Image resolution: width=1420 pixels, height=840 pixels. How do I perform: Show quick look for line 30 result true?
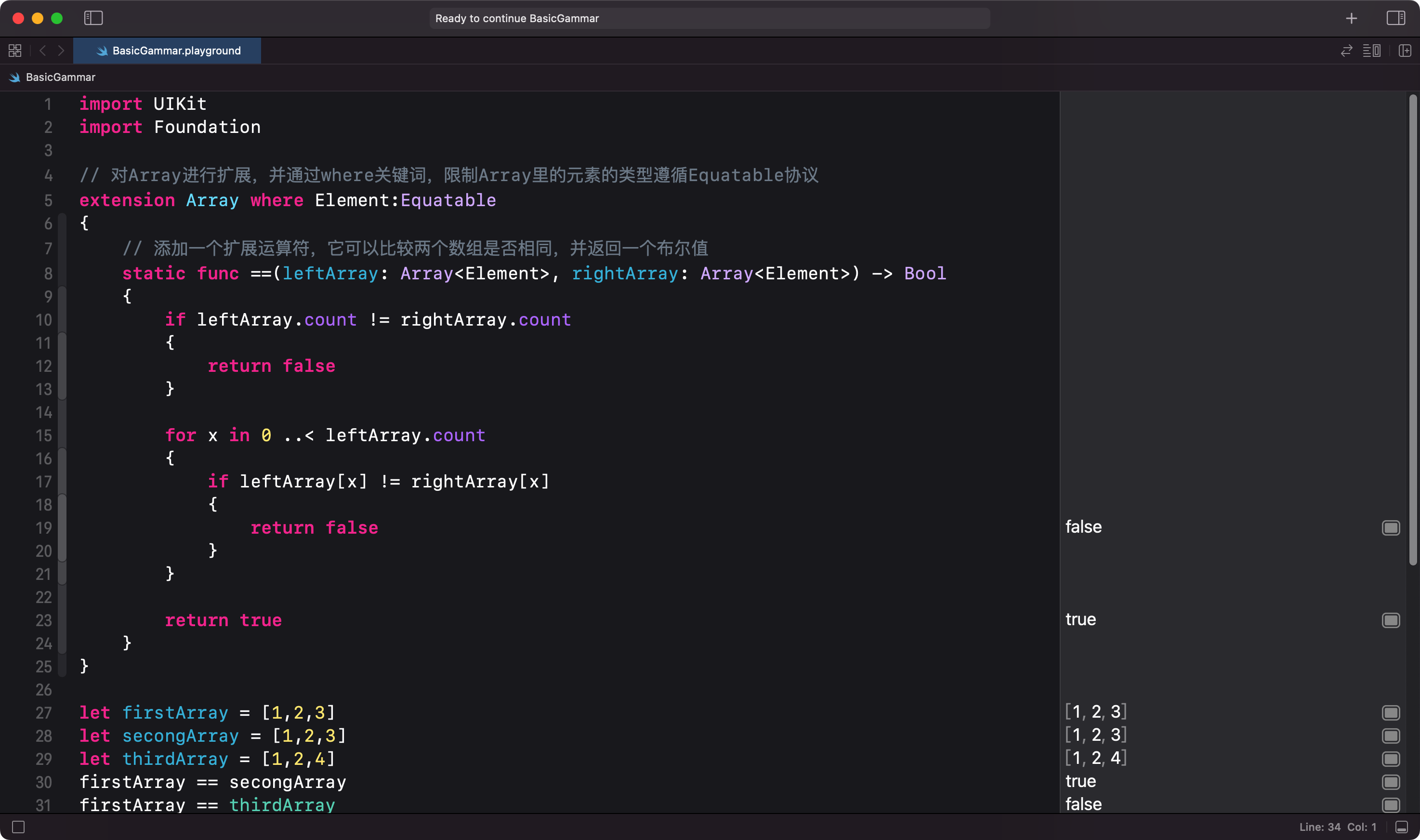tap(1391, 782)
